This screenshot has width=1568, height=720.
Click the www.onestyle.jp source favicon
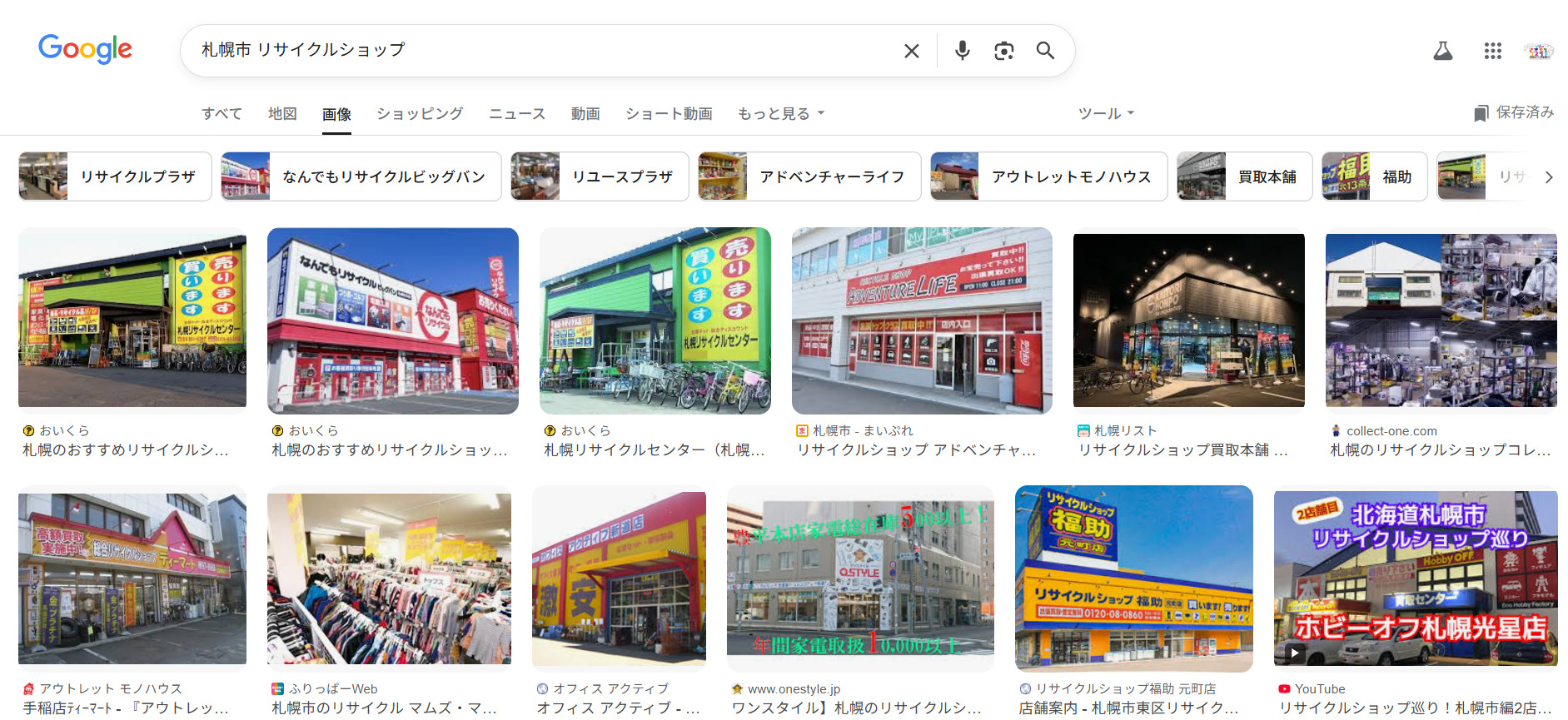(x=737, y=688)
